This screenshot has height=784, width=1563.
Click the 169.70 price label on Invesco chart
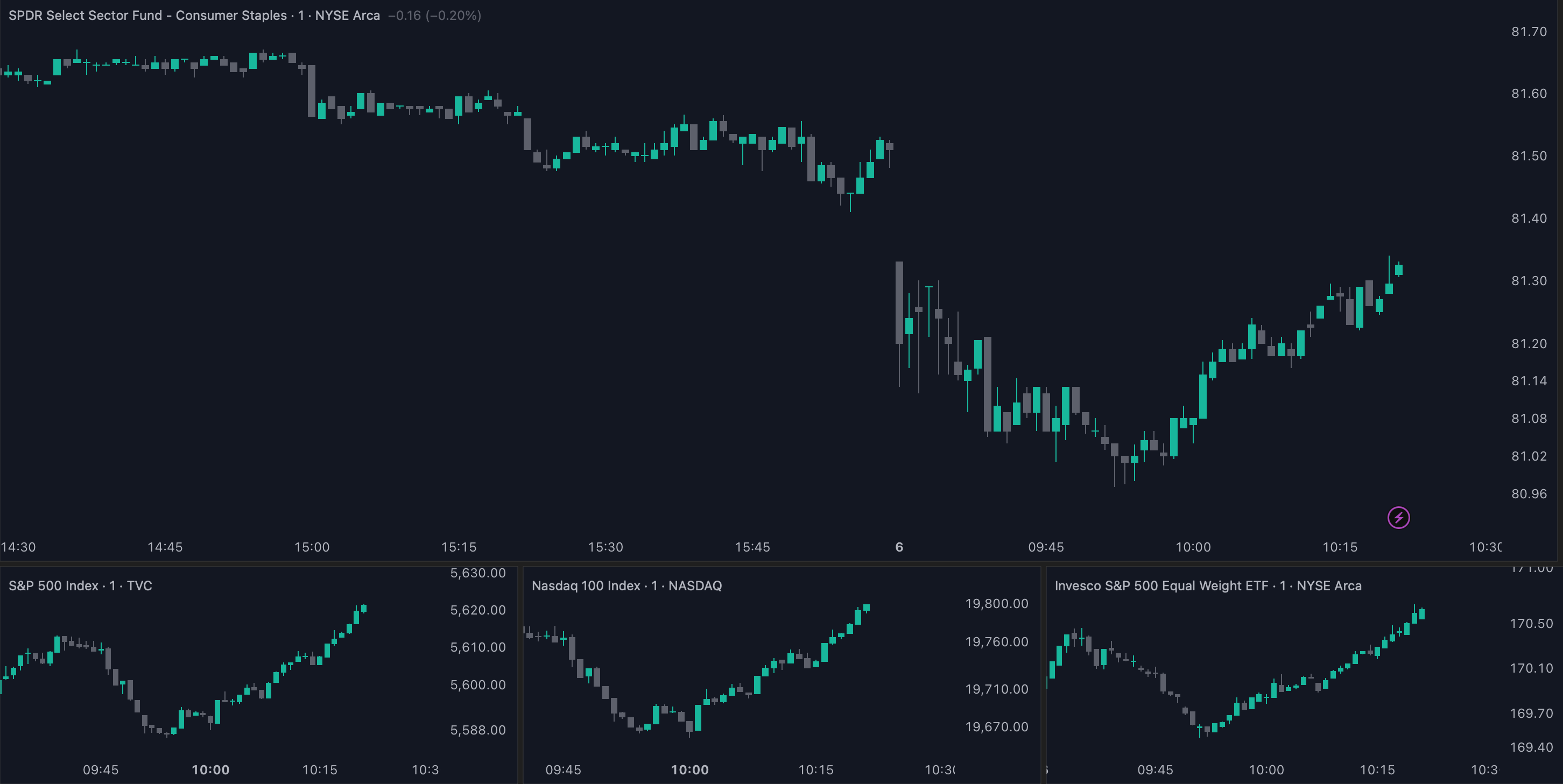pos(1531,713)
